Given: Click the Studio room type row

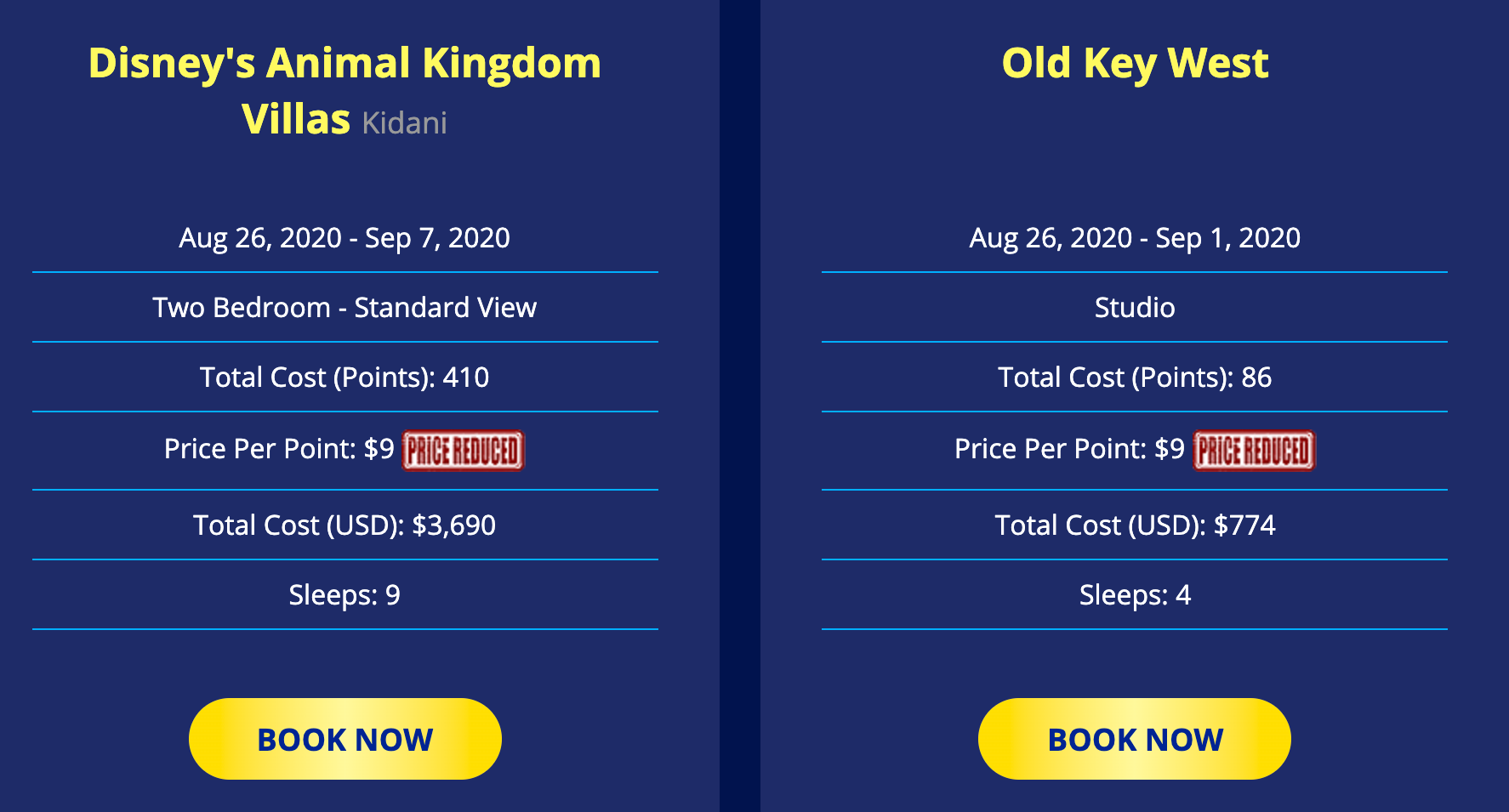Looking at the screenshot, I should (x=1135, y=307).
